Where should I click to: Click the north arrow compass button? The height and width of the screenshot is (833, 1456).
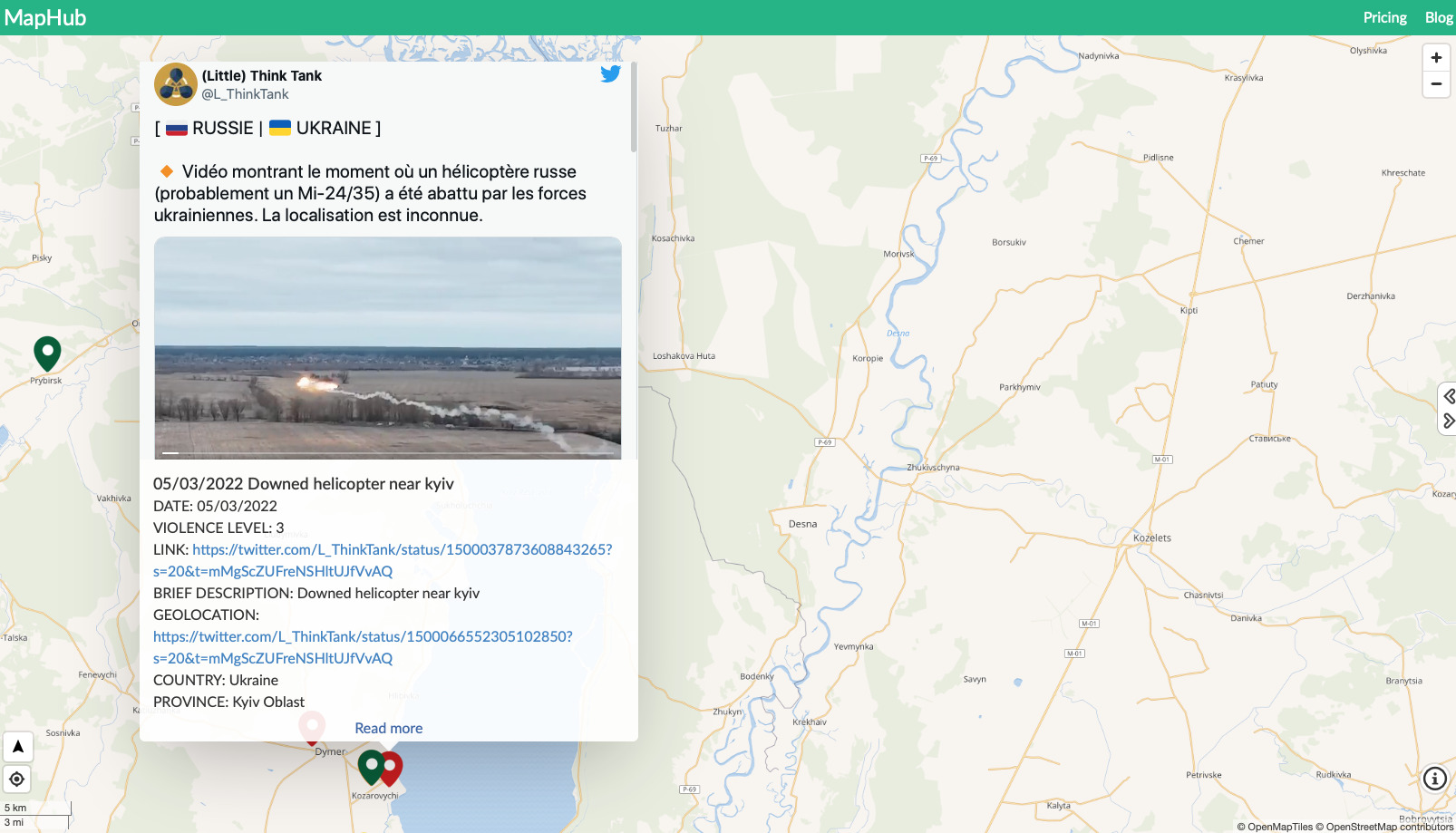17,747
